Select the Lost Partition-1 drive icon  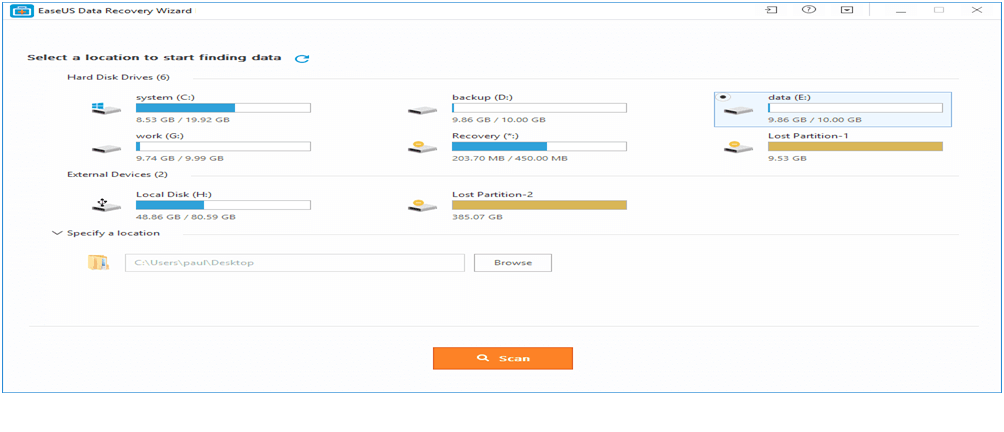738,147
